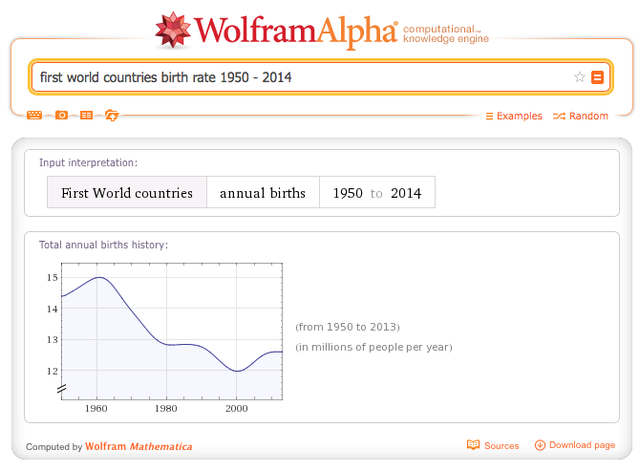Click the 'computational knowledge engine' tagline

[446, 34]
